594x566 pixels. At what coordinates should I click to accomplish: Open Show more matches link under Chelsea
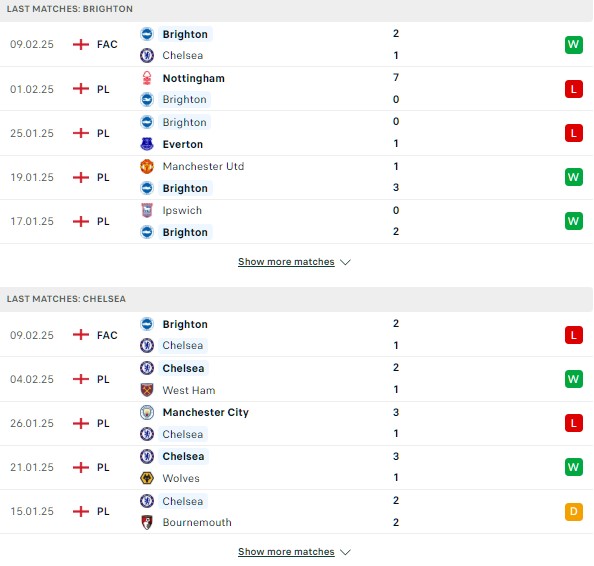point(286,552)
